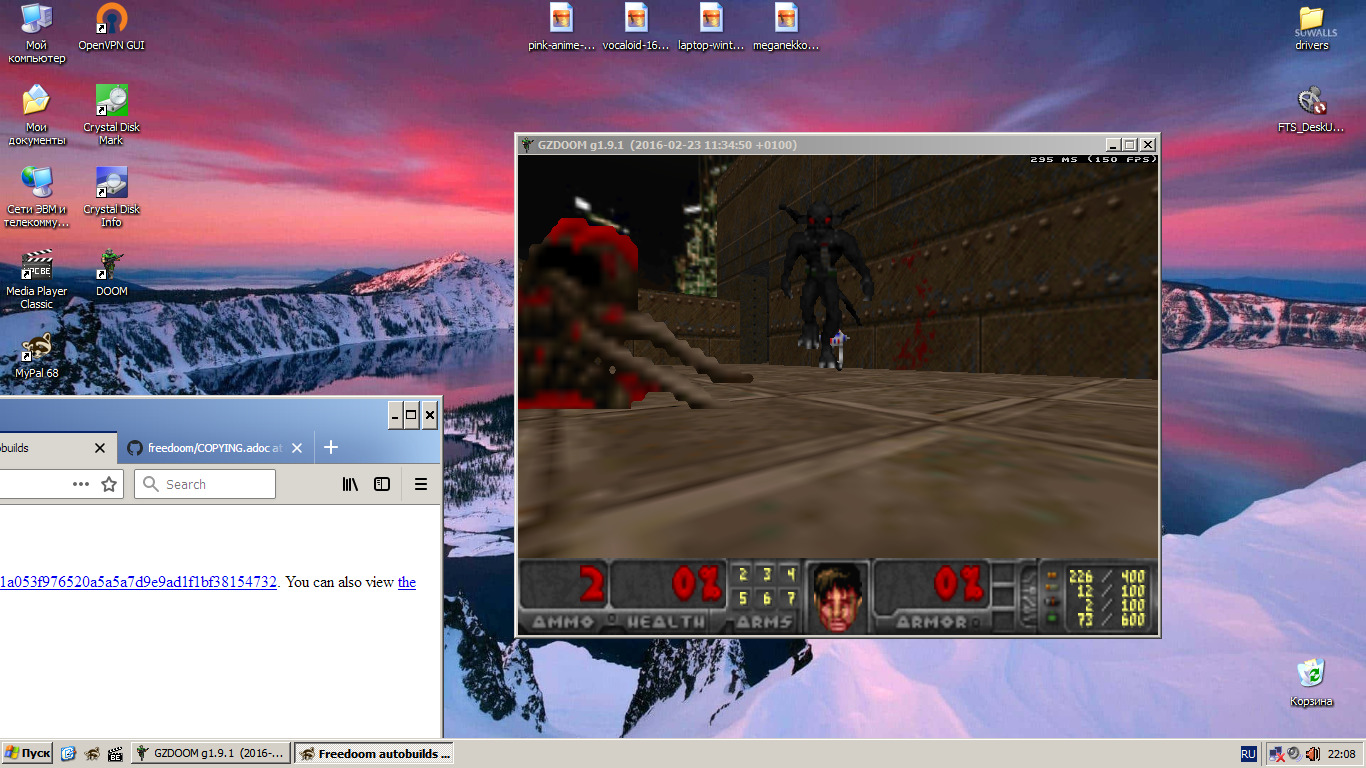Select the meganekko file on desktop
Image resolution: width=1366 pixels, height=768 pixels.
point(786,27)
